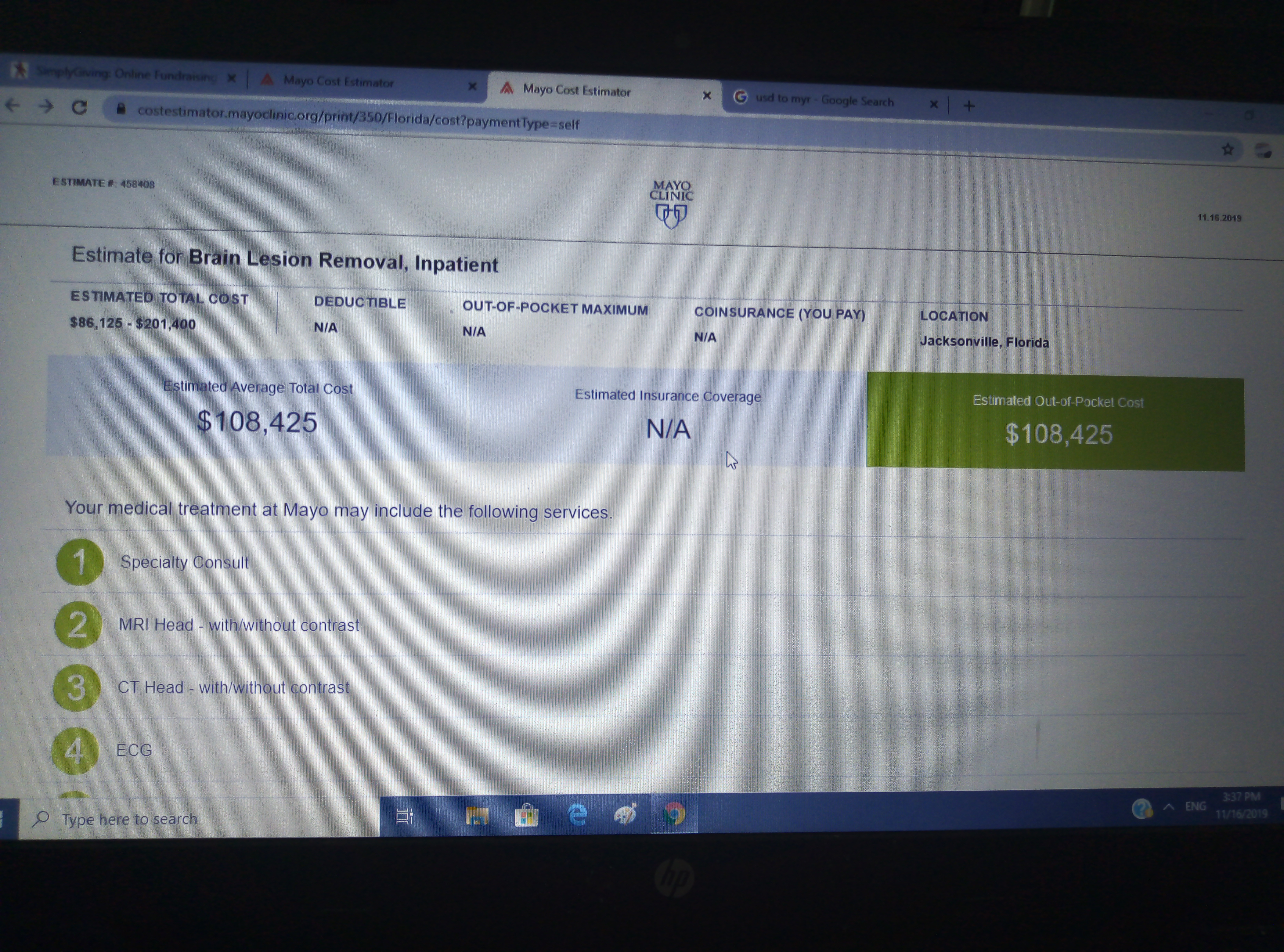Click the Brain Lesion Removal, Inpatient heading
Screen dimensions: 1284x952
pyautogui.click(x=343, y=261)
